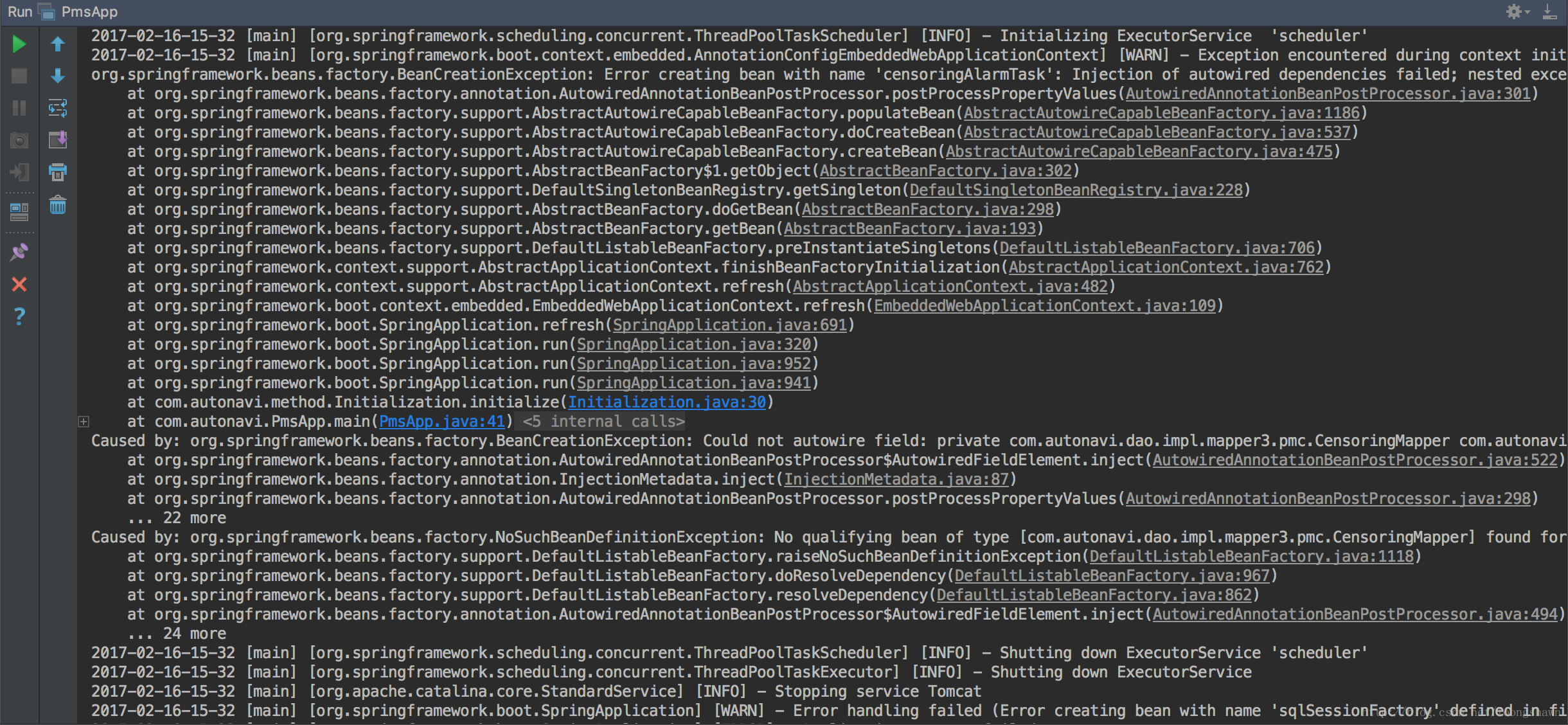Toggle the Pin Tab pushpin

point(19,252)
